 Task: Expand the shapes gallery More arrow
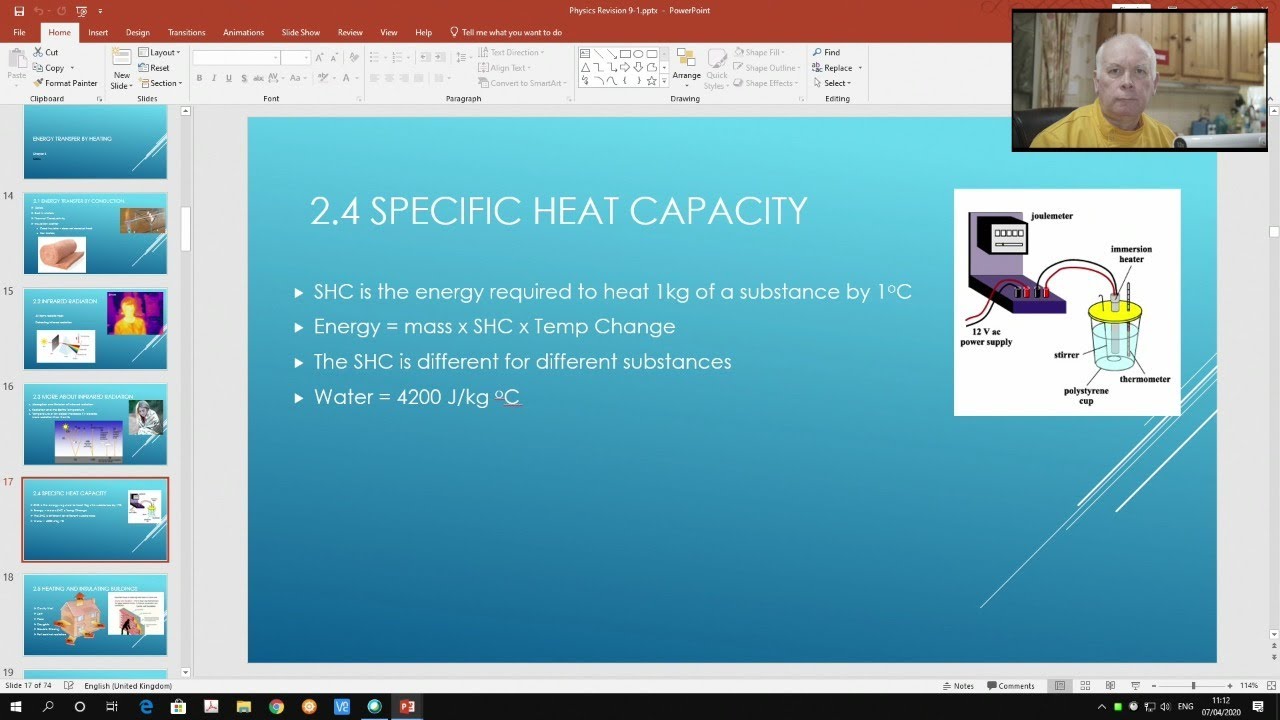pos(664,82)
